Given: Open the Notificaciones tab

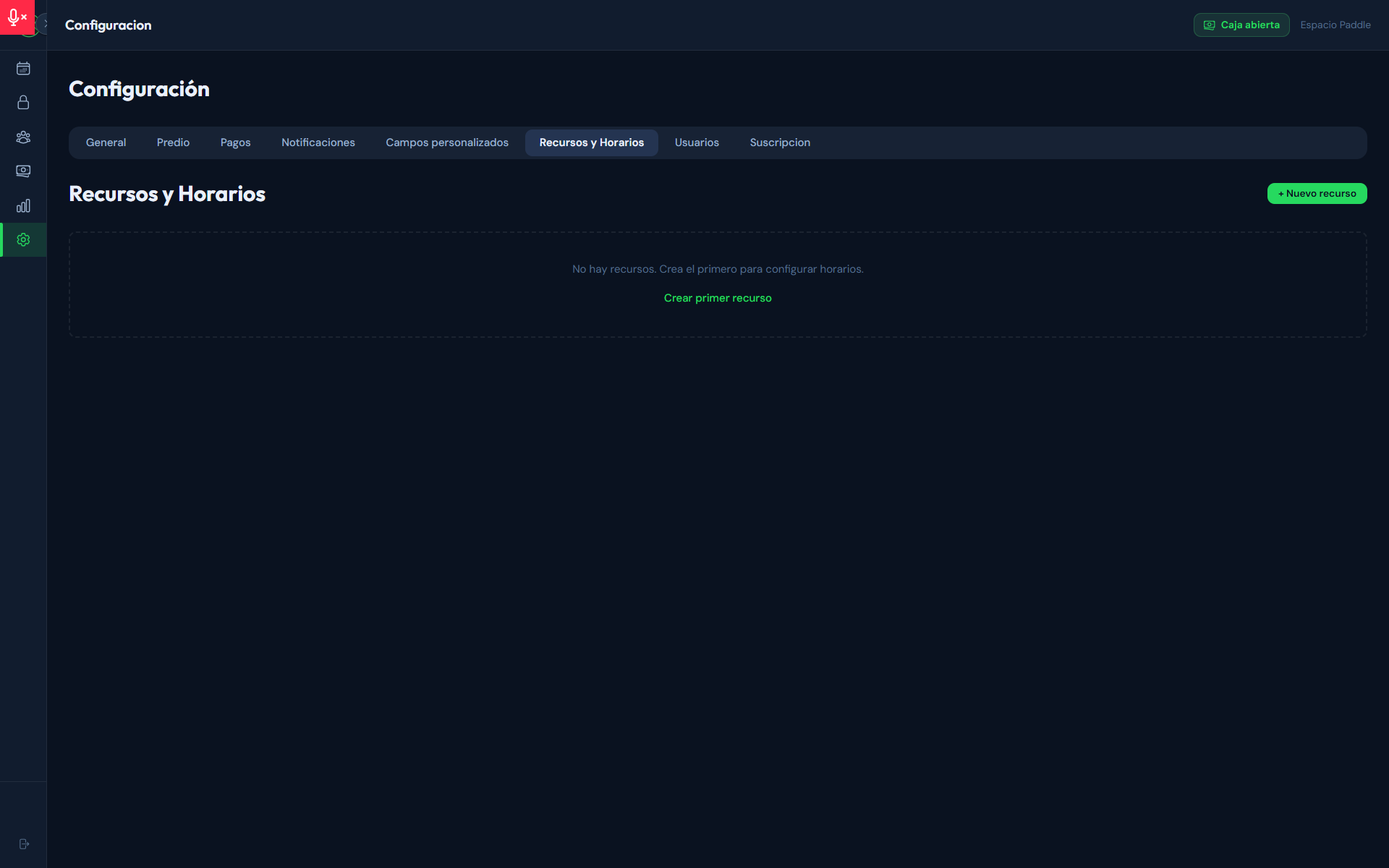Looking at the screenshot, I should pos(318,142).
